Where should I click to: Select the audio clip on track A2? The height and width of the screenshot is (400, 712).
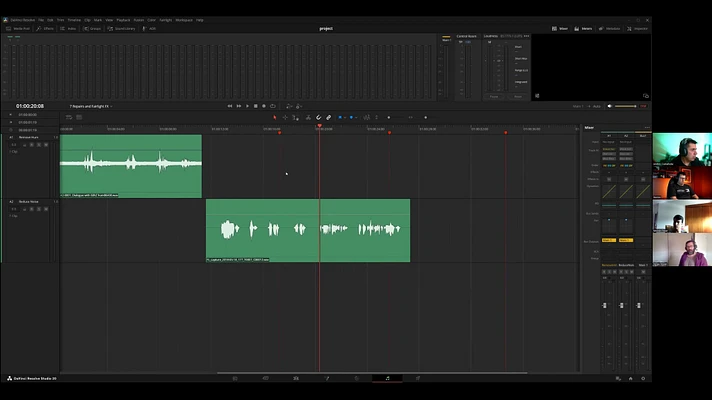coord(308,230)
